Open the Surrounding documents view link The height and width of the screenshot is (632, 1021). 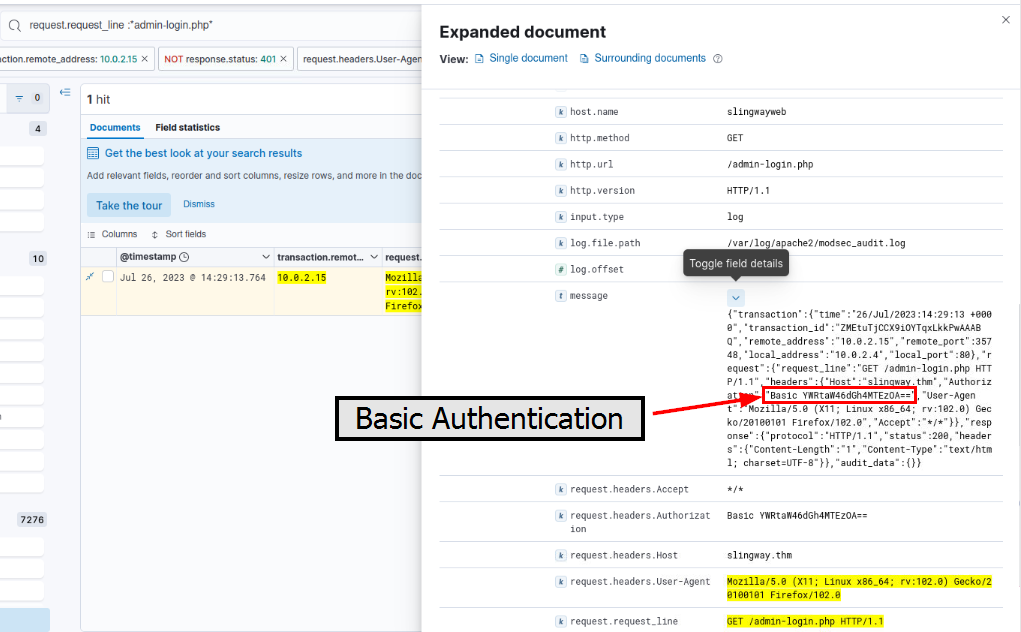click(x=649, y=59)
